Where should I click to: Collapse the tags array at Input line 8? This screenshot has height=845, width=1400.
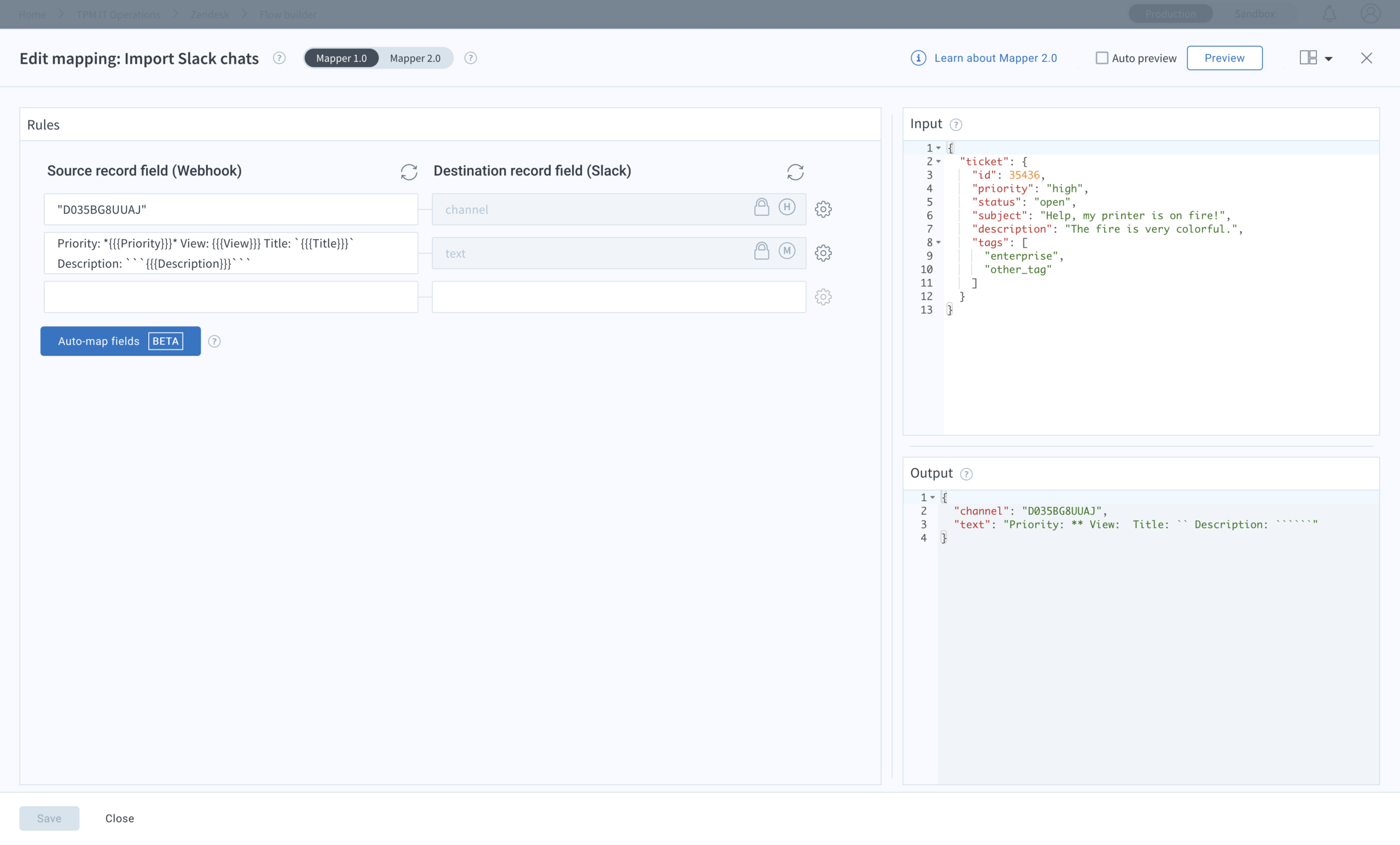938,243
